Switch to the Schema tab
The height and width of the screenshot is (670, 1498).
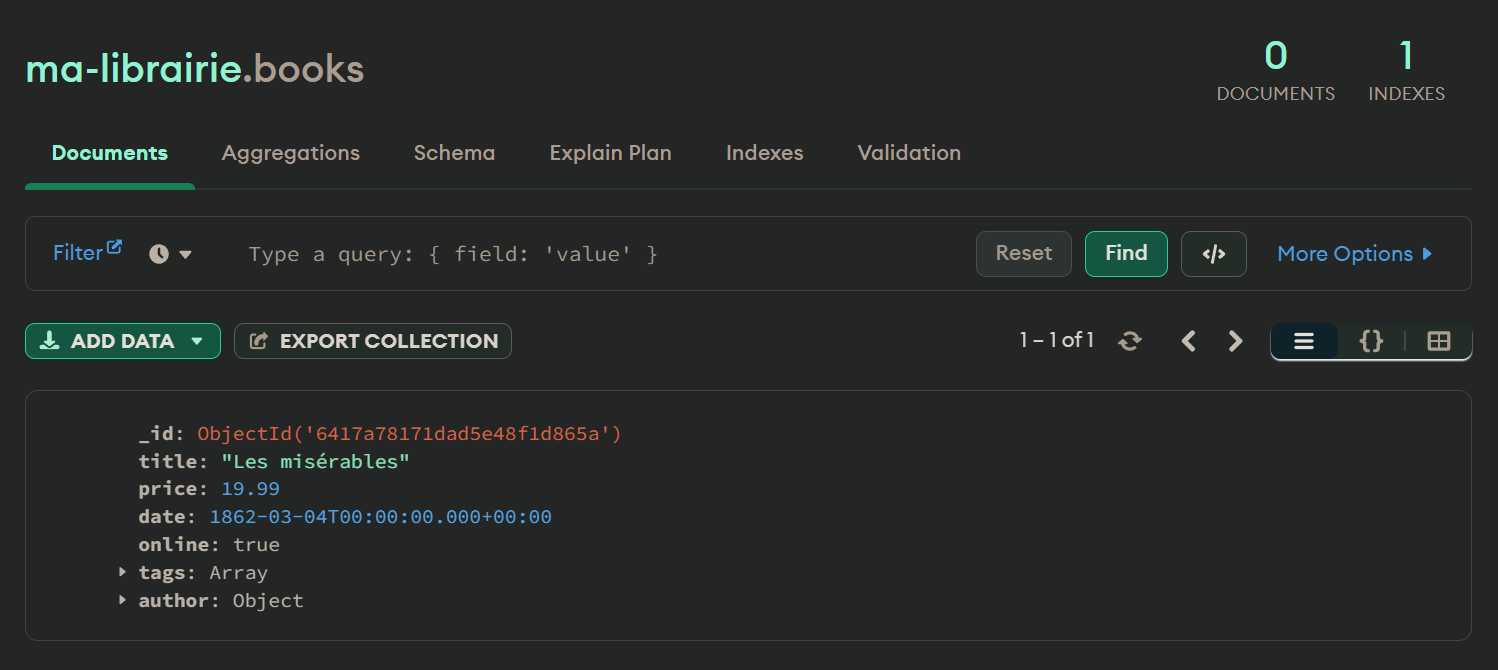pyautogui.click(x=454, y=153)
